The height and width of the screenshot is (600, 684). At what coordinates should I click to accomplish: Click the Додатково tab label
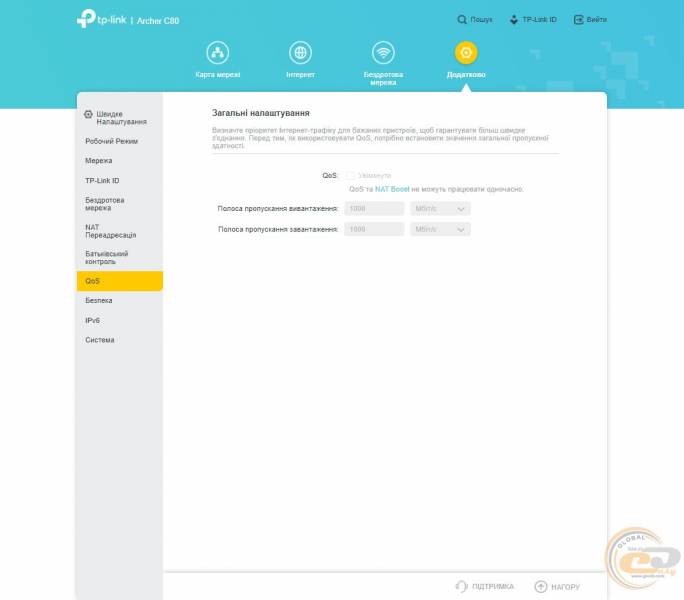466,75
